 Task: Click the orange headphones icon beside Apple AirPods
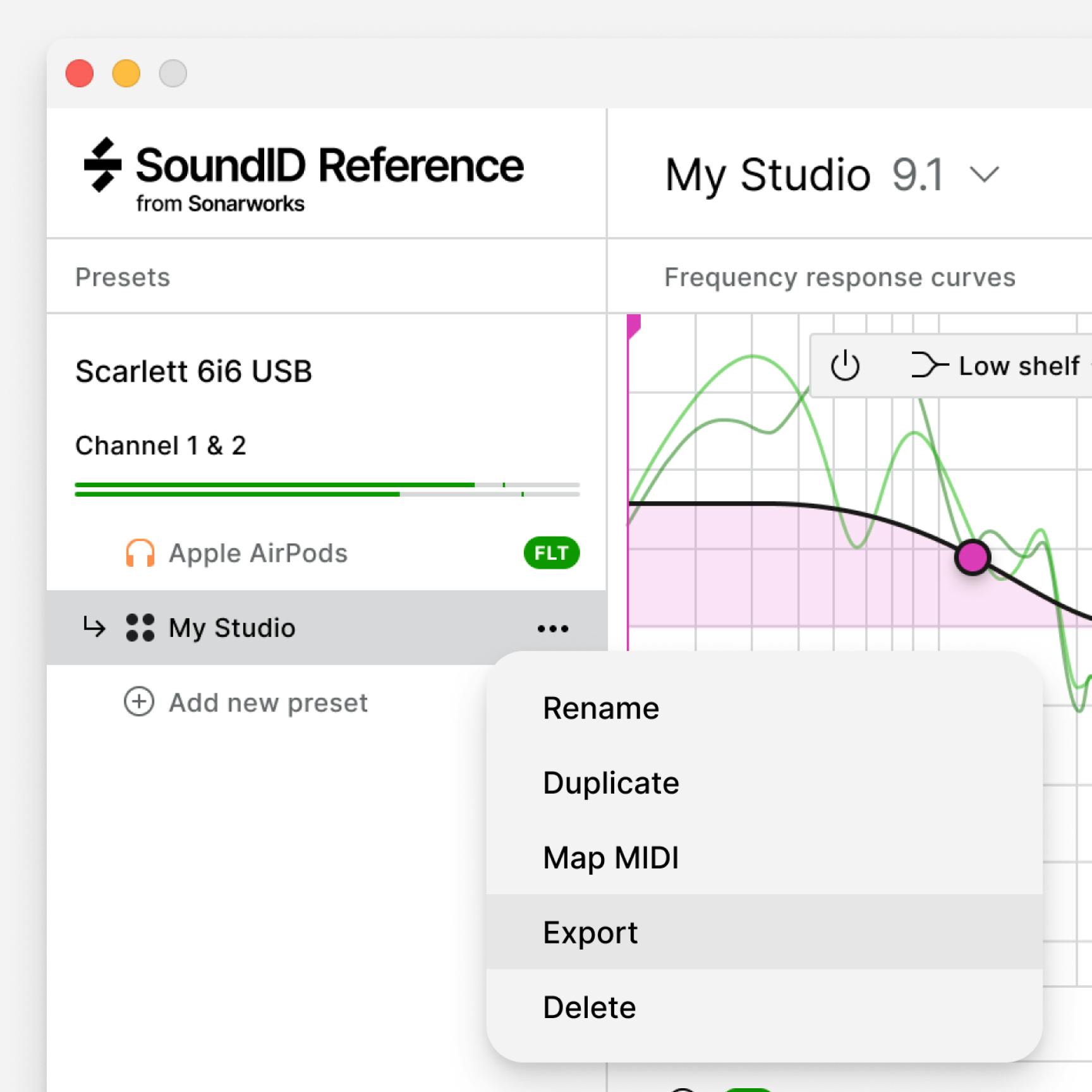[x=140, y=554]
